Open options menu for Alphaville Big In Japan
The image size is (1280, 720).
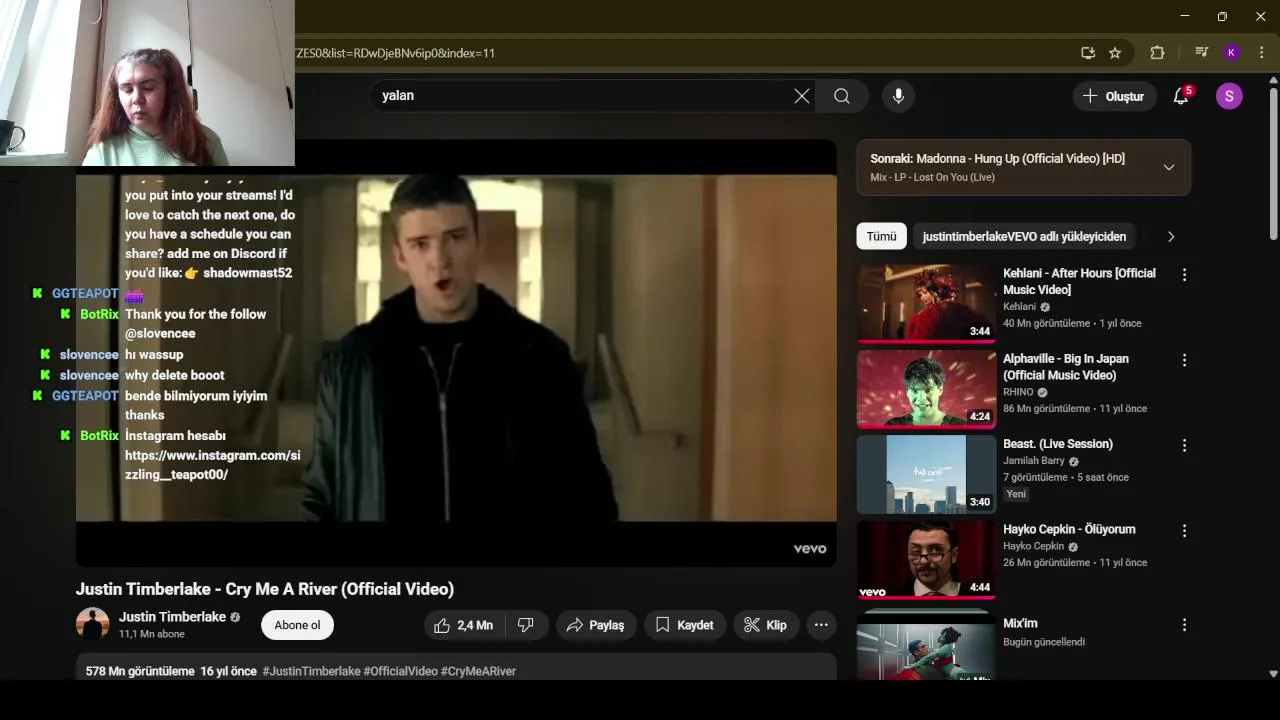pyautogui.click(x=1184, y=360)
